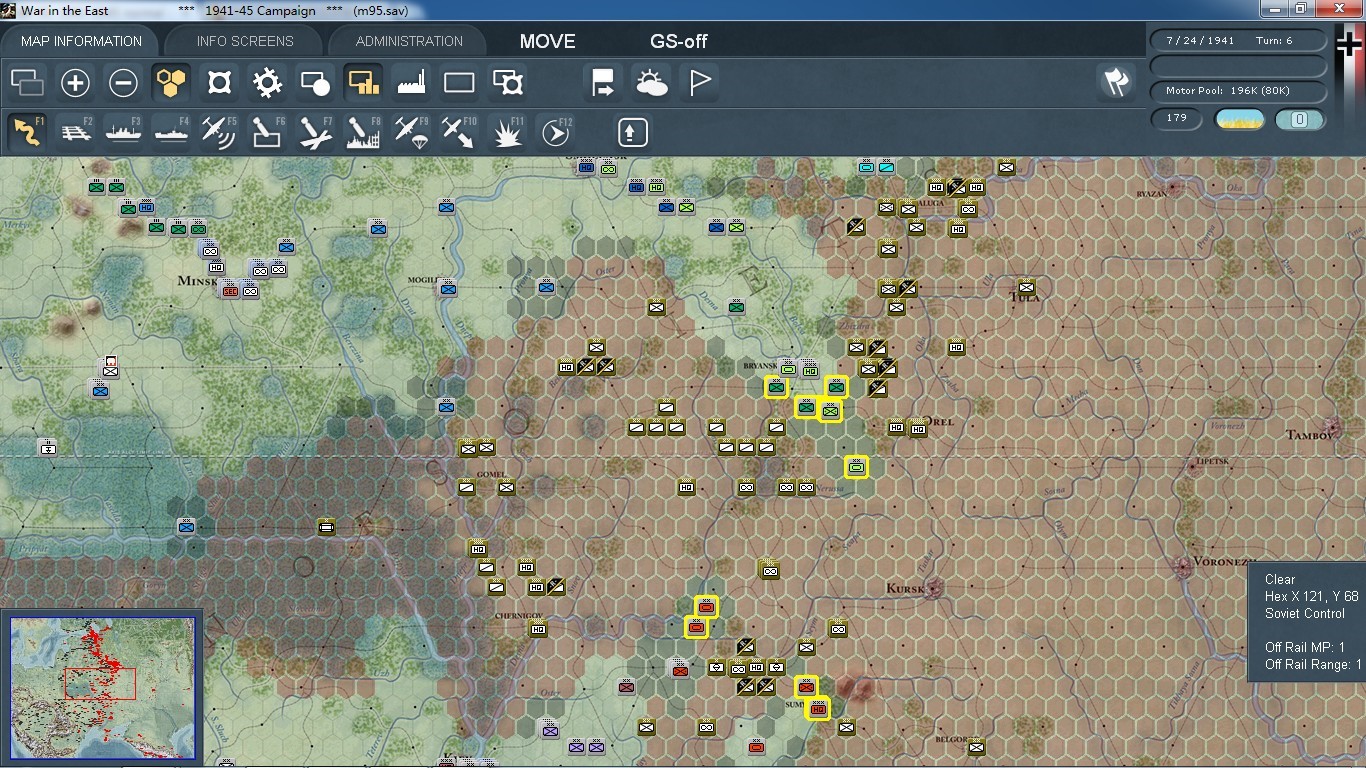Click the Gomel city label
Screen dimensions: 1366x768
tap(490, 475)
